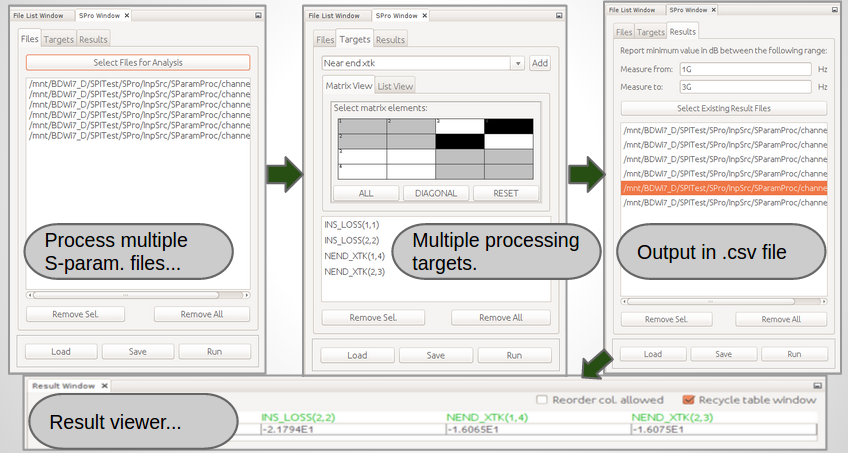Close the Result Window tab
The height and width of the screenshot is (453, 848).
[104, 386]
